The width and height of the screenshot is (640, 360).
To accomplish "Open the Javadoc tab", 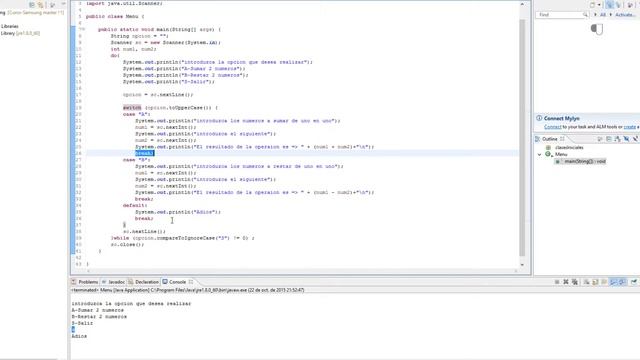I will coord(113,282).
